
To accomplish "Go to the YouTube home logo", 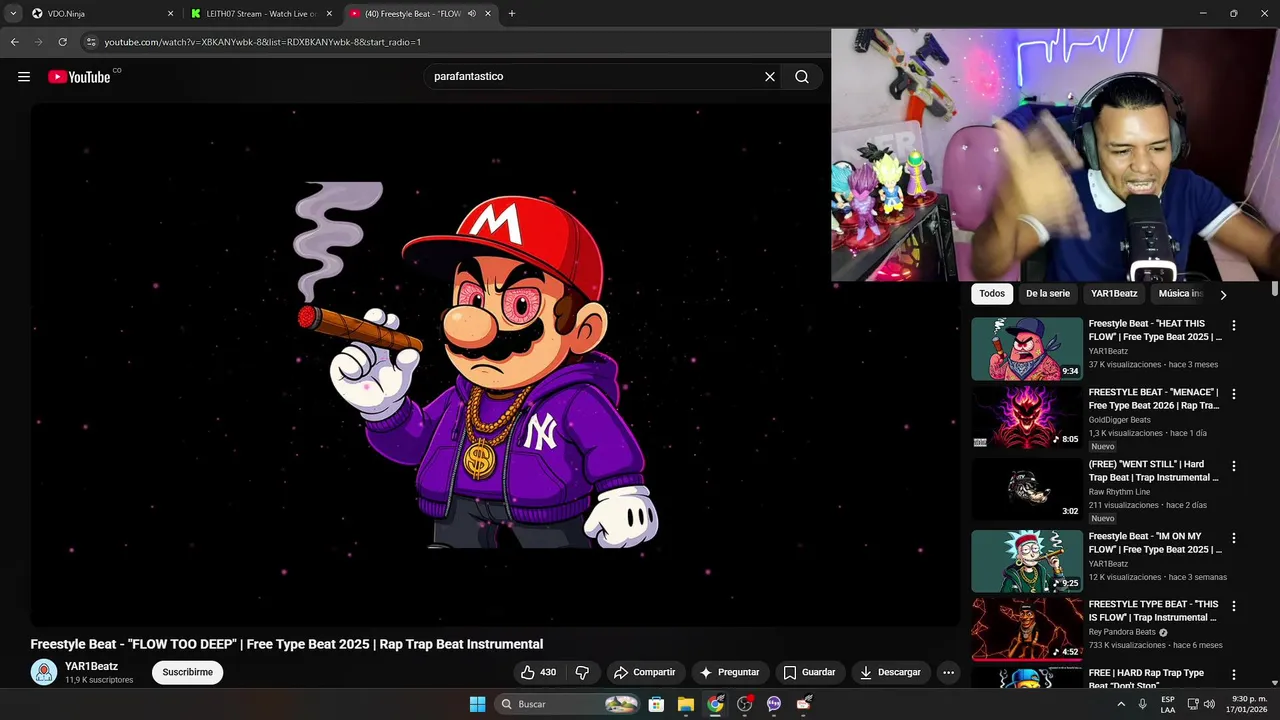I will [79, 77].
